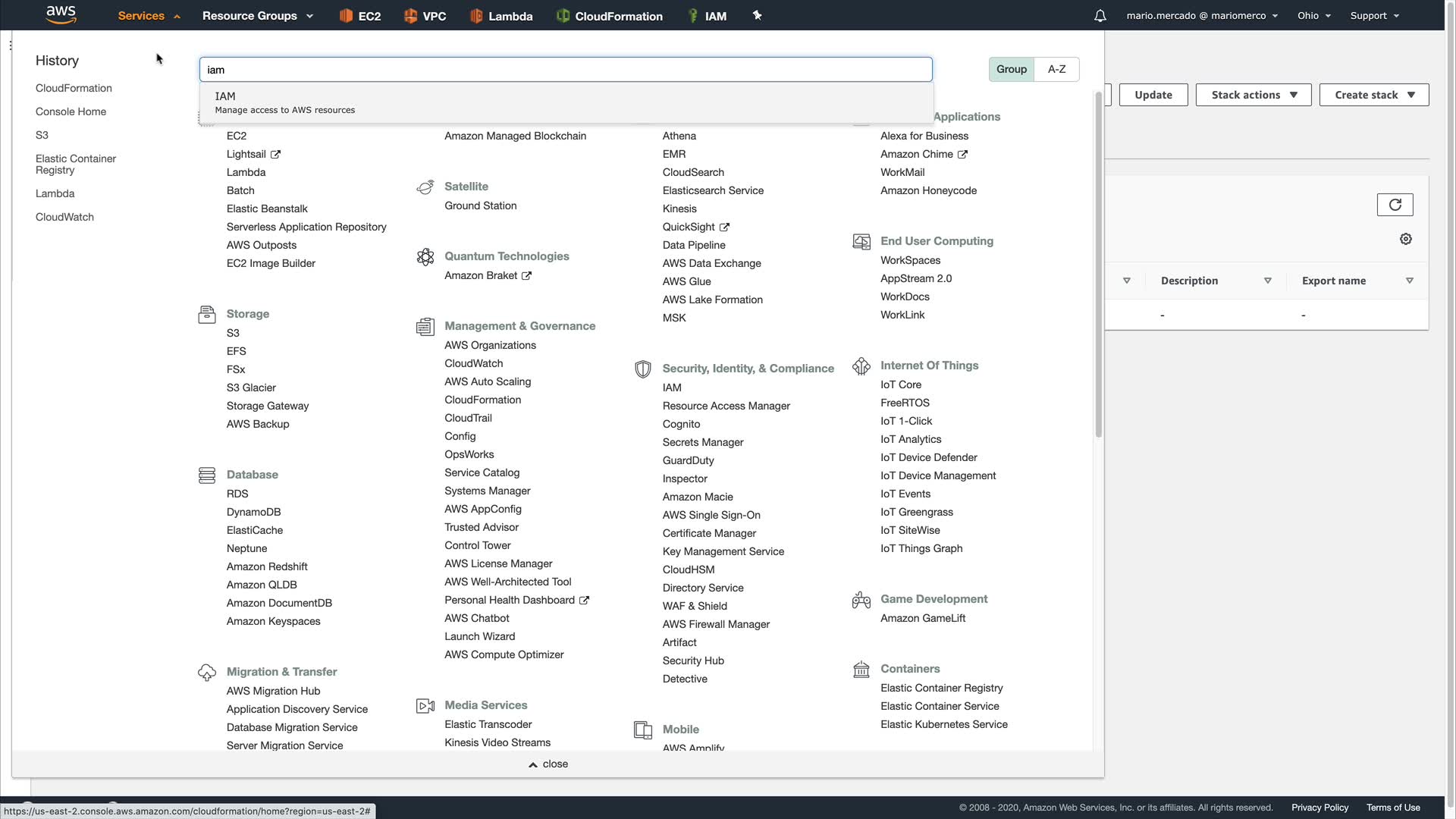1456x819 pixels.
Task: Select the IAM search suggestion result
Action: [x=284, y=102]
